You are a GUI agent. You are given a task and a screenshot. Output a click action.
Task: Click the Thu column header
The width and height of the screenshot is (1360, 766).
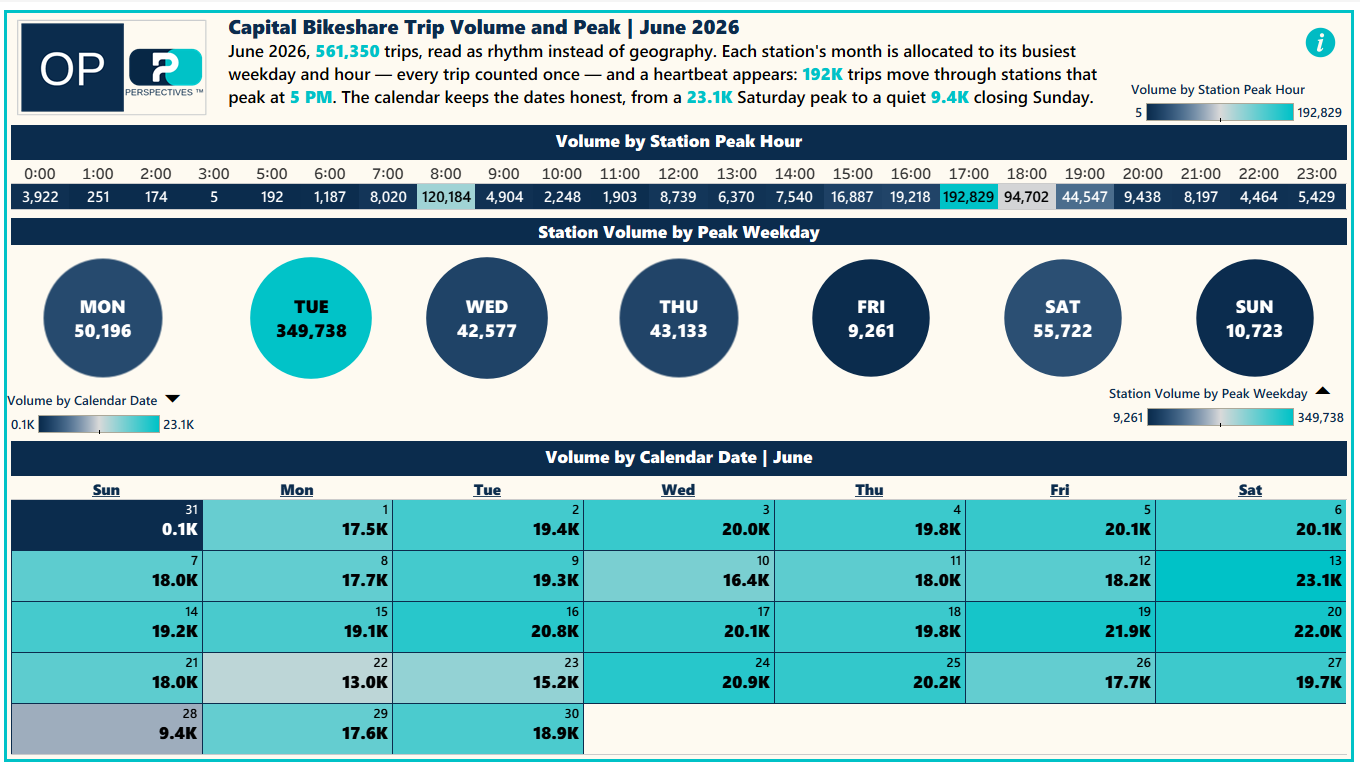pos(869,490)
